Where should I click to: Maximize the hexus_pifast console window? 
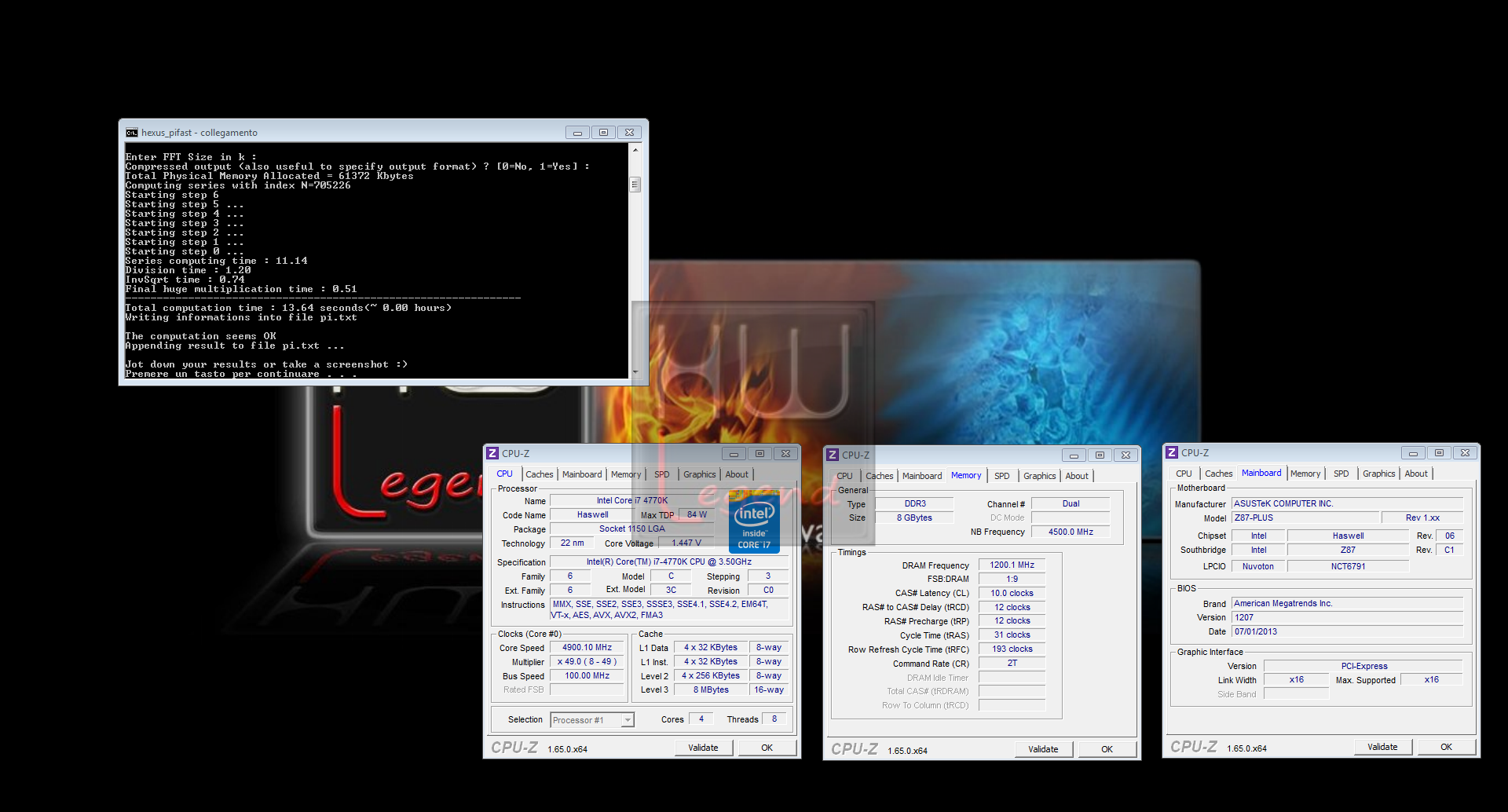click(x=603, y=133)
